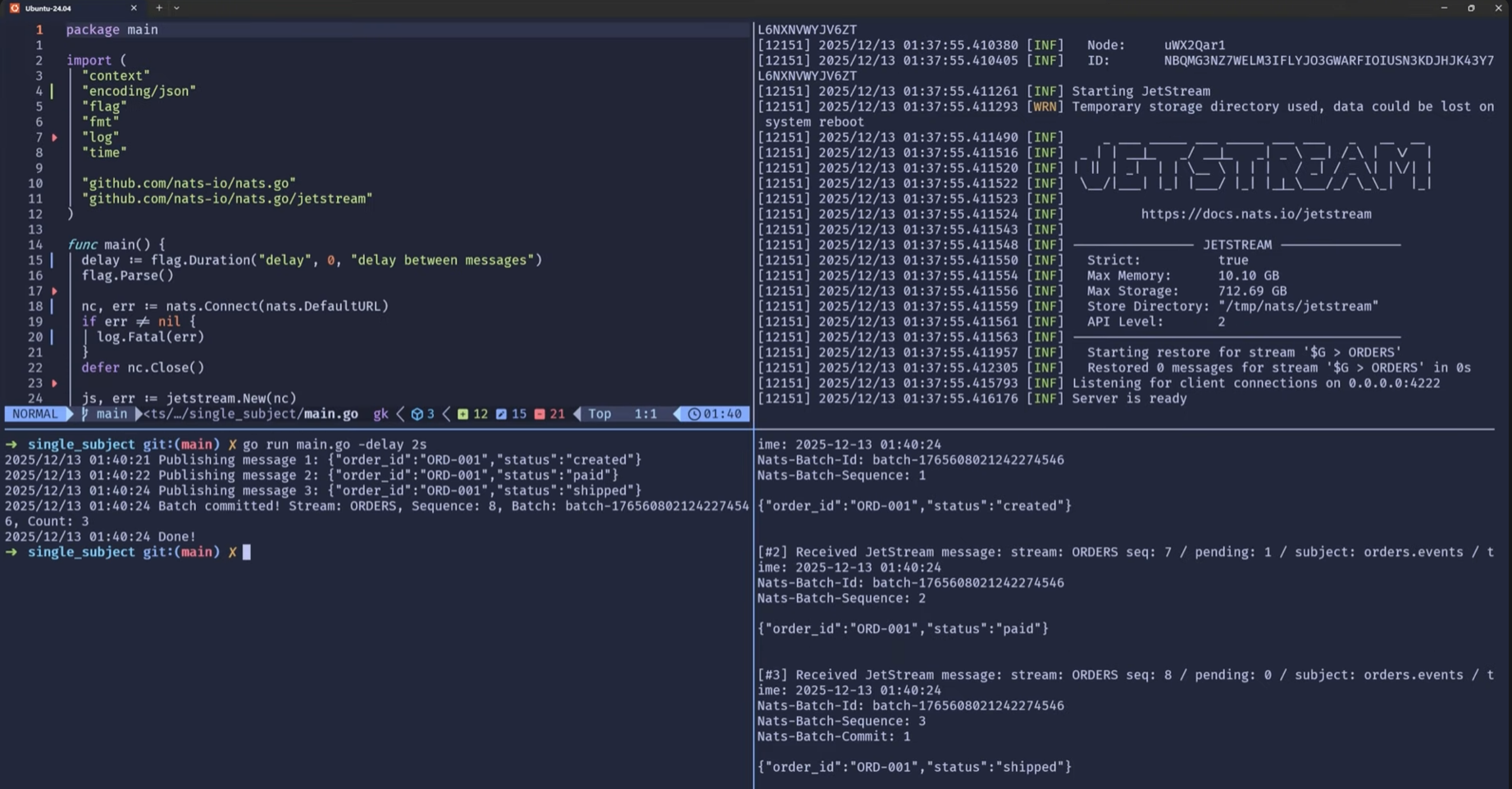Click the red fold marker at line 17
1512x789 pixels.
tap(55, 291)
